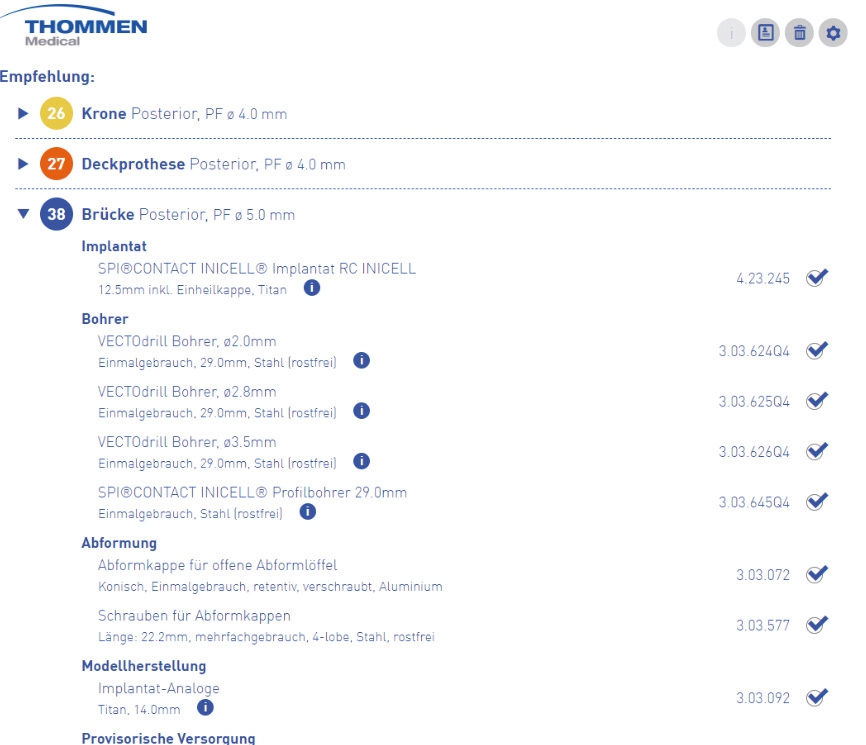Viewport: 866px width, 745px height.
Task: Collapse the Brücke tooth 38 section
Action: [x=23, y=214]
